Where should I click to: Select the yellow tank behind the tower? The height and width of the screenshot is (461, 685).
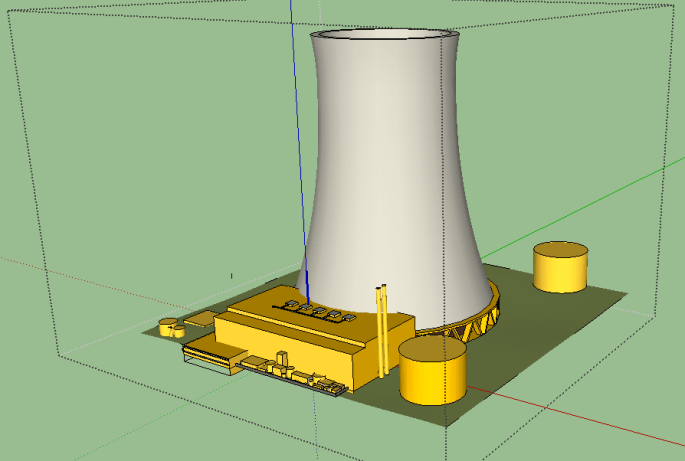tap(560, 267)
